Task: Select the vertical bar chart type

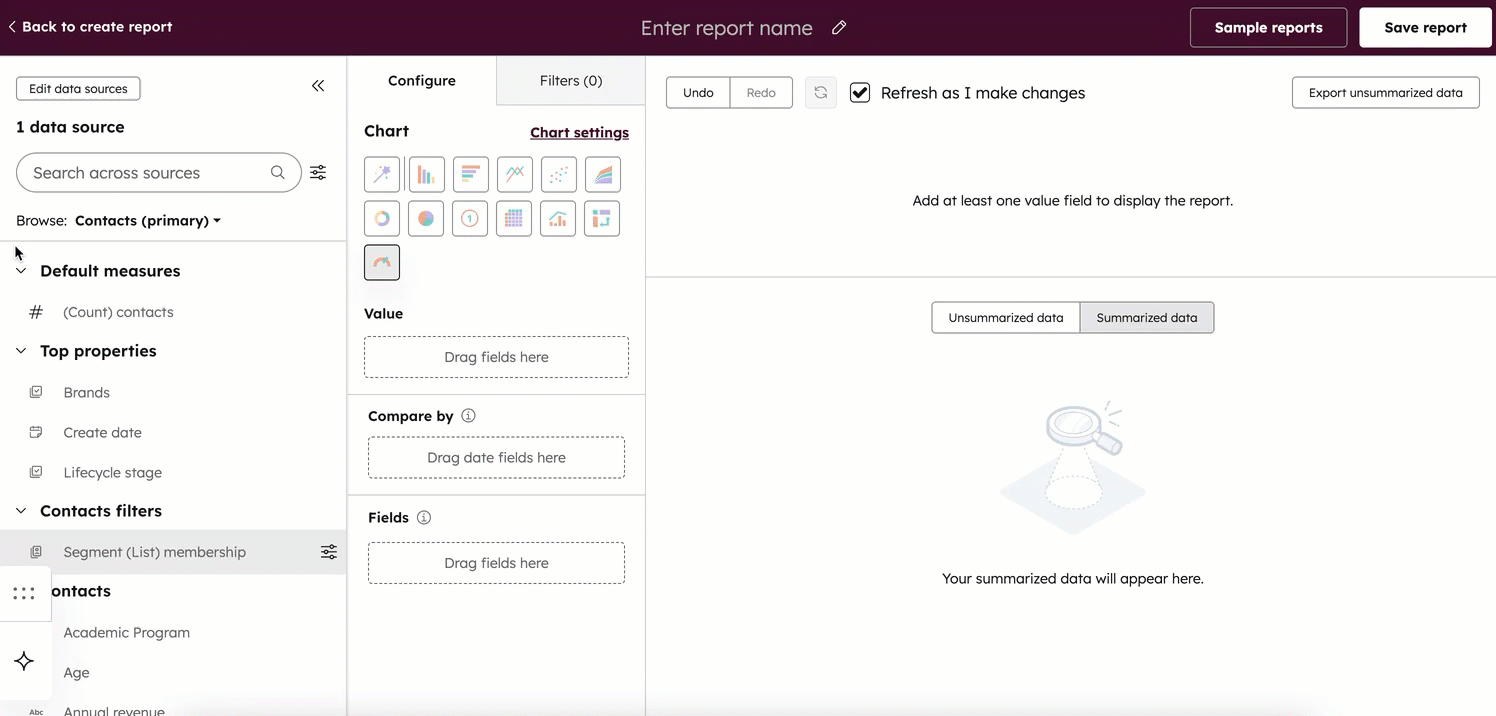Action: pos(426,174)
